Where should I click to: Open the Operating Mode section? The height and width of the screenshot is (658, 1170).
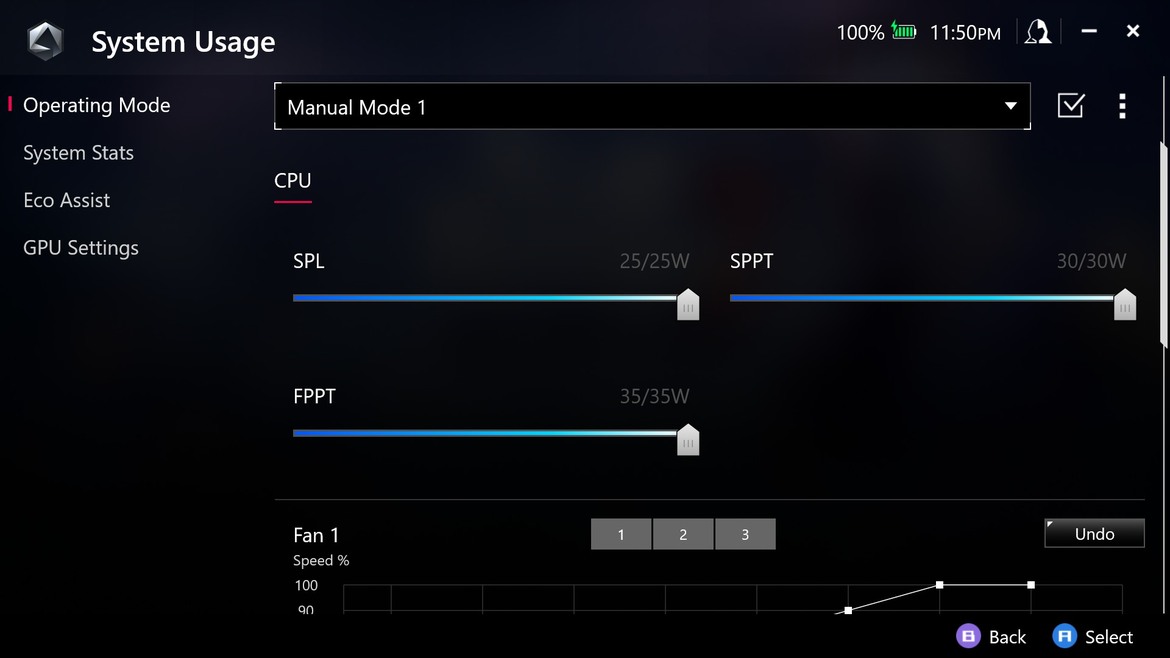point(96,105)
